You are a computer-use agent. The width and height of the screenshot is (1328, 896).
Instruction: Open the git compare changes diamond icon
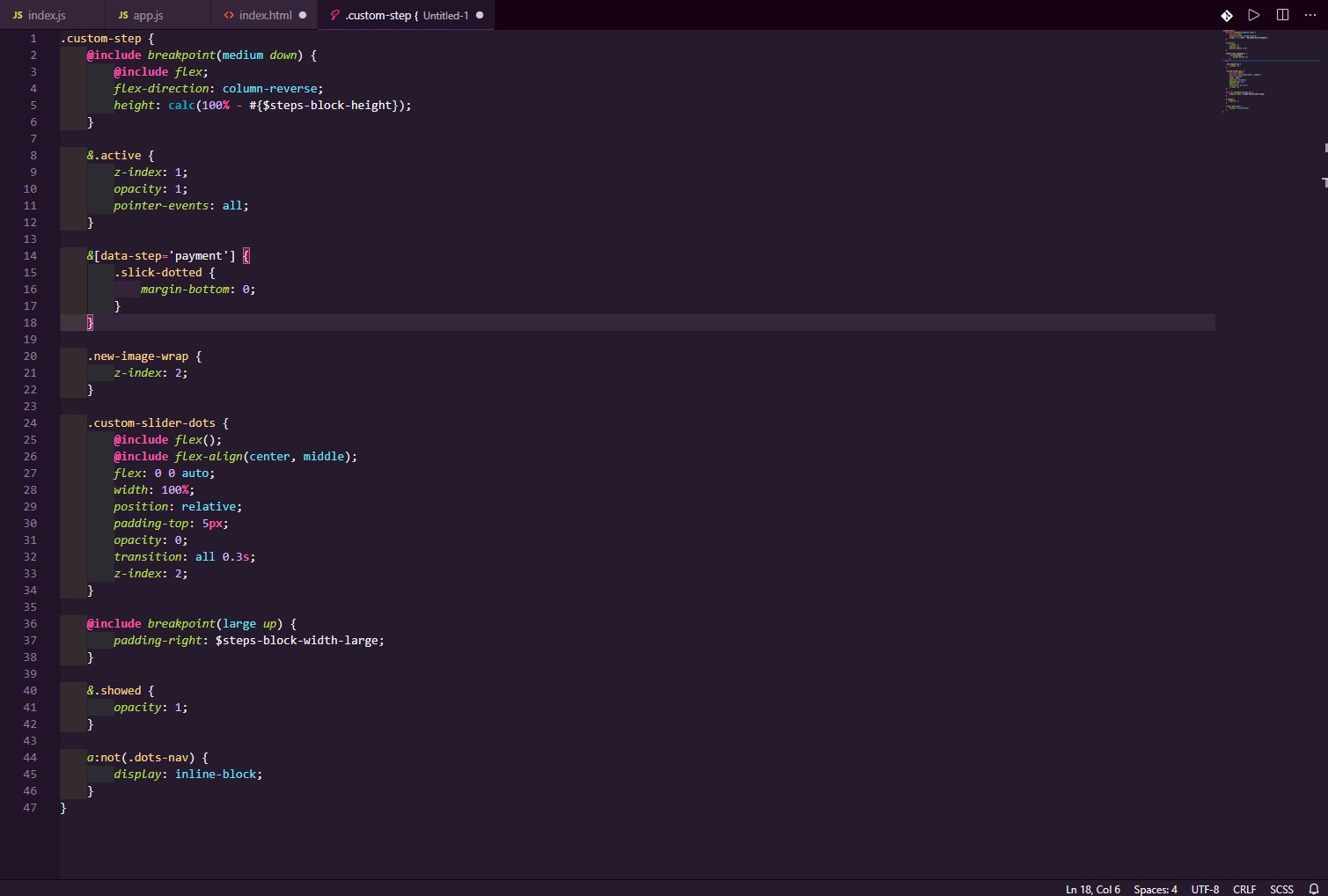[x=1227, y=15]
